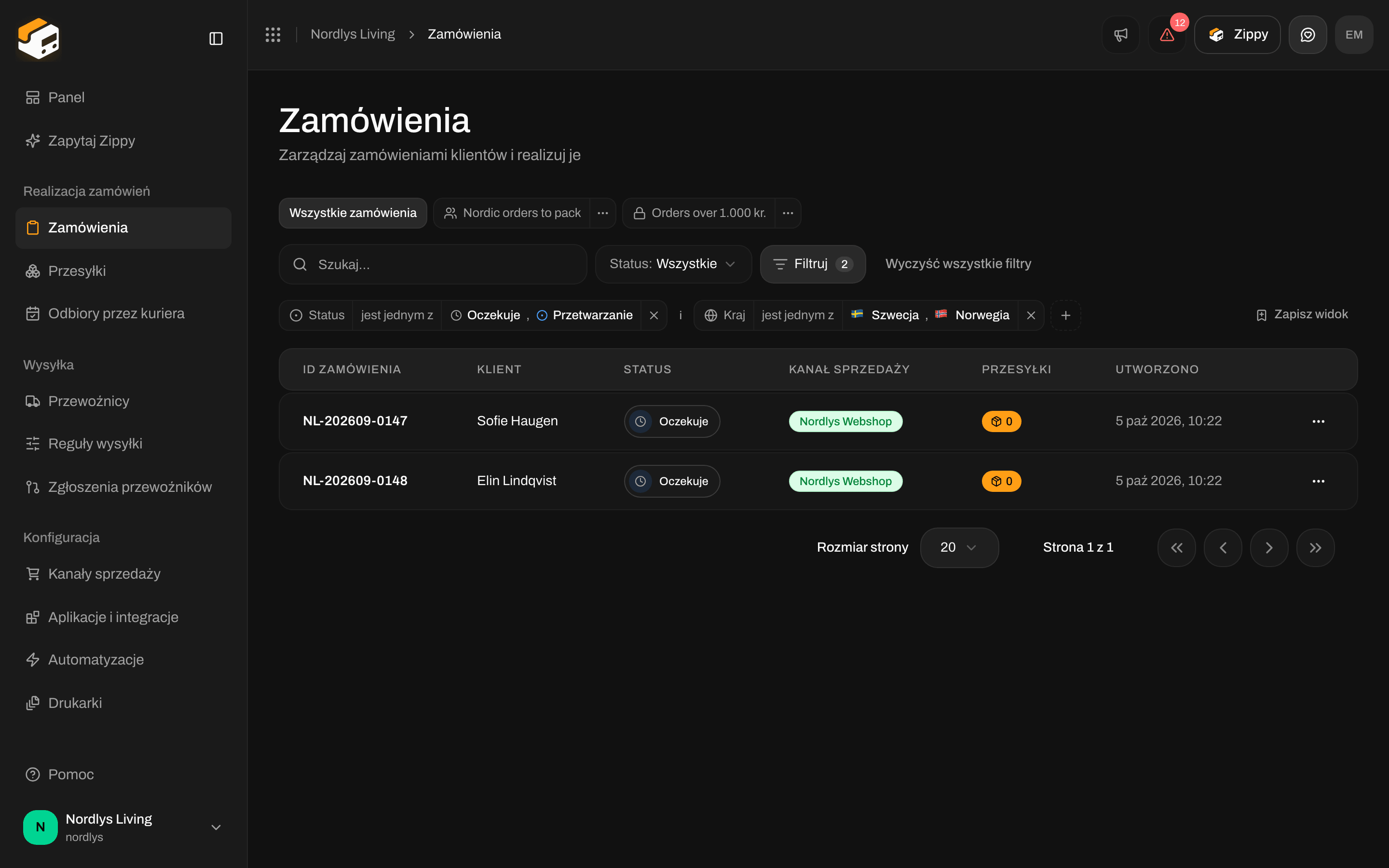
Task: Click the Nordlys Webshop tag for Elin Lindqvist
Action: (x=845, y=481)
